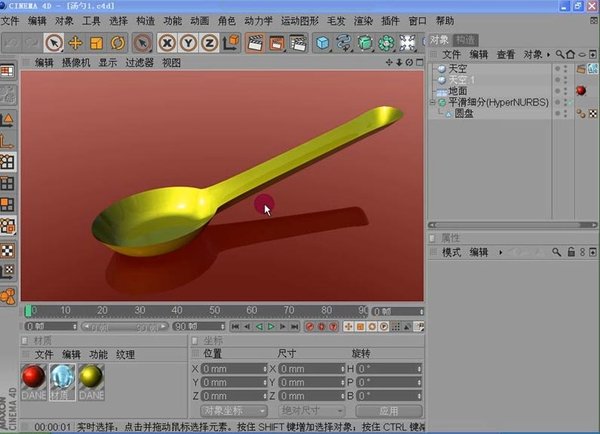Open the spline tools icon
This screenshot has width=600, height=434.
(x=344, y=43)
